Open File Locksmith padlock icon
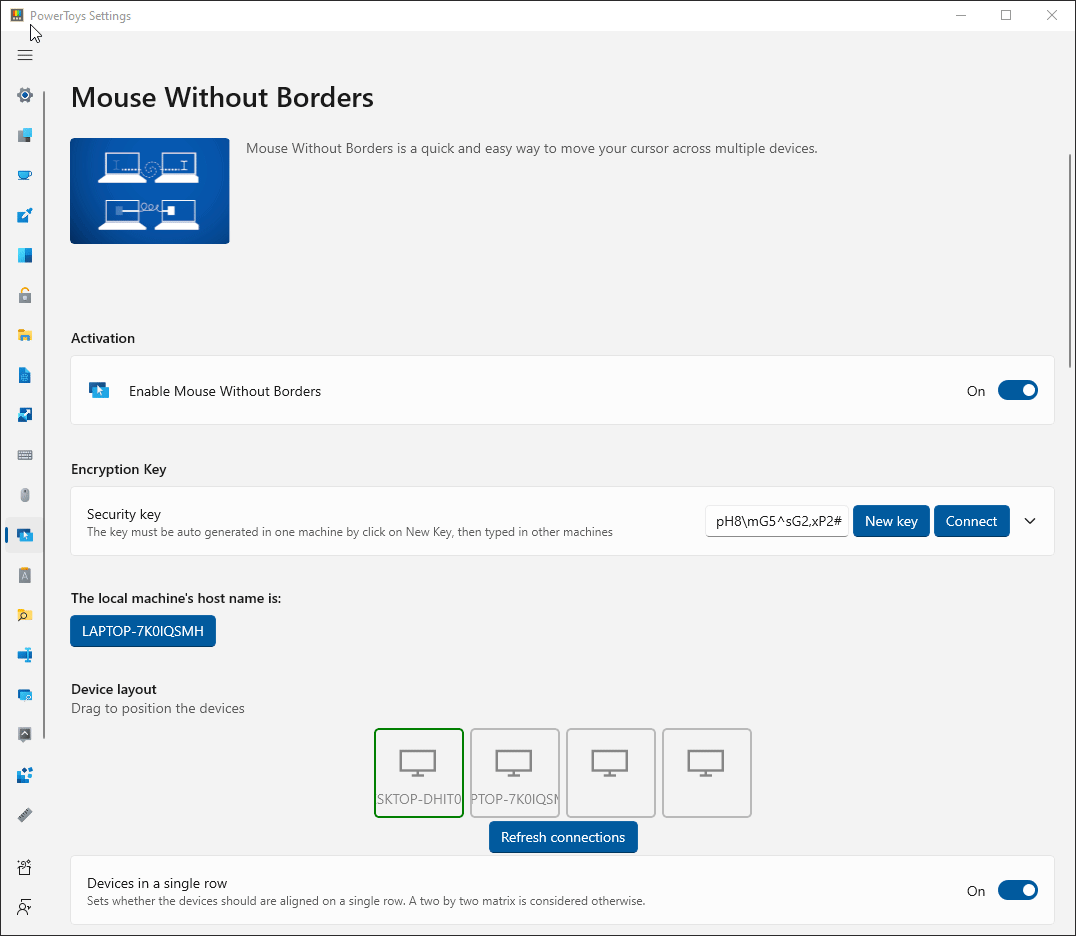1076x936 pixels. coord(24,294)
